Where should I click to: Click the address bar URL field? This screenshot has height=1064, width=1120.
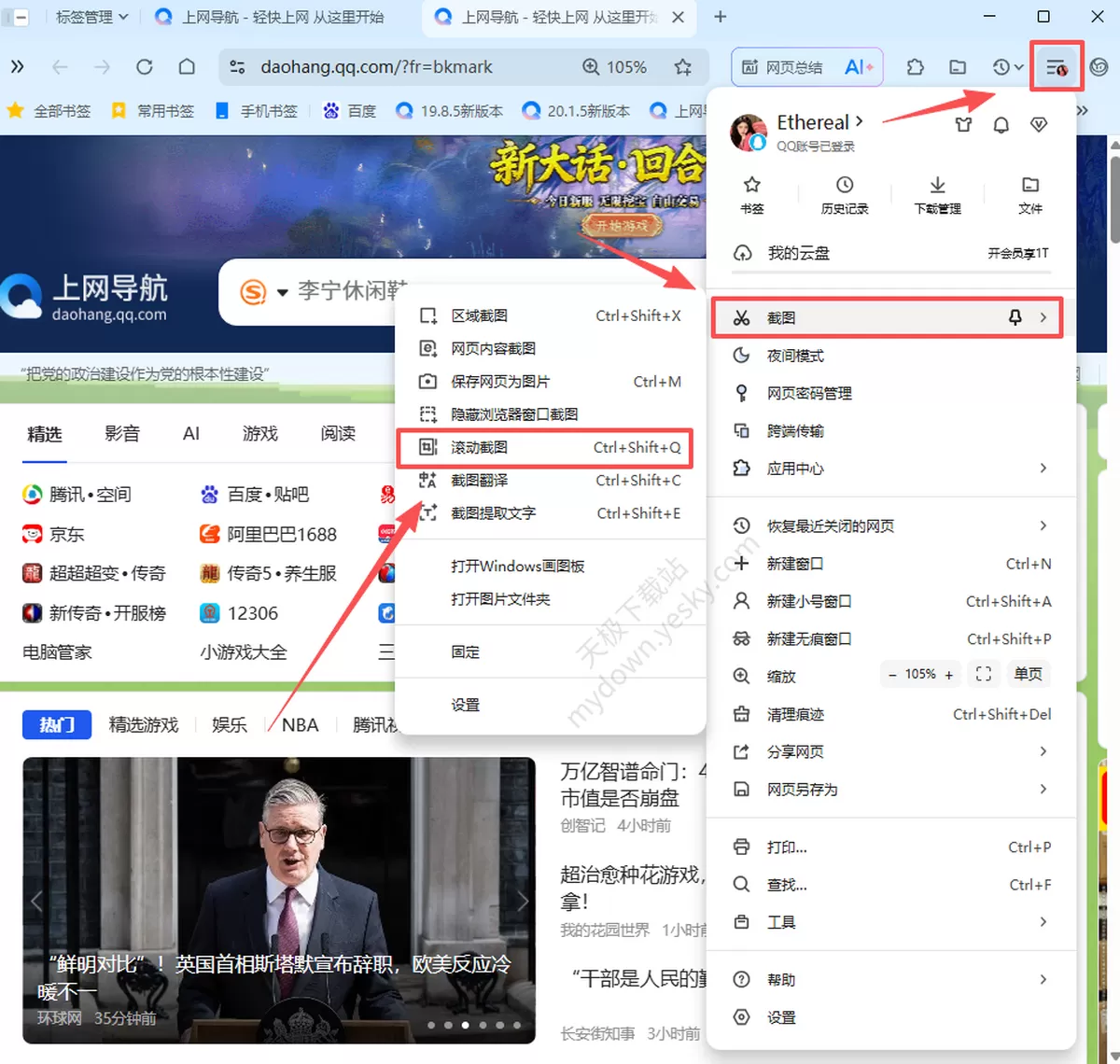(377, 67)
